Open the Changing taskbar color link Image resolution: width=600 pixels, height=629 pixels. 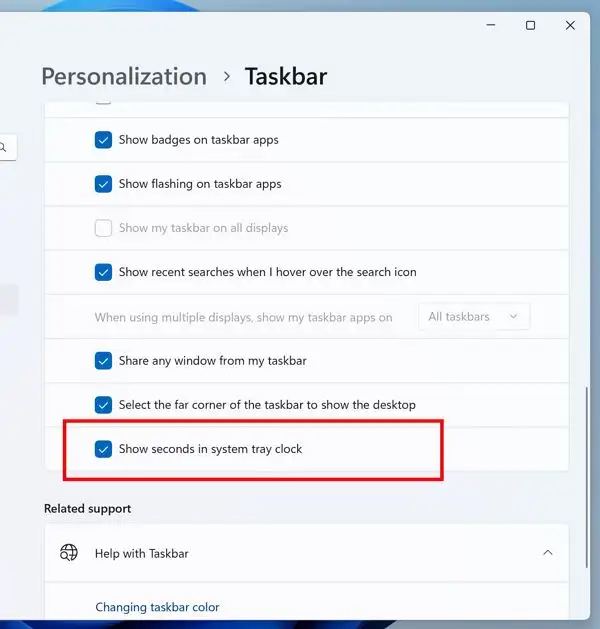(x=157, y=607)
